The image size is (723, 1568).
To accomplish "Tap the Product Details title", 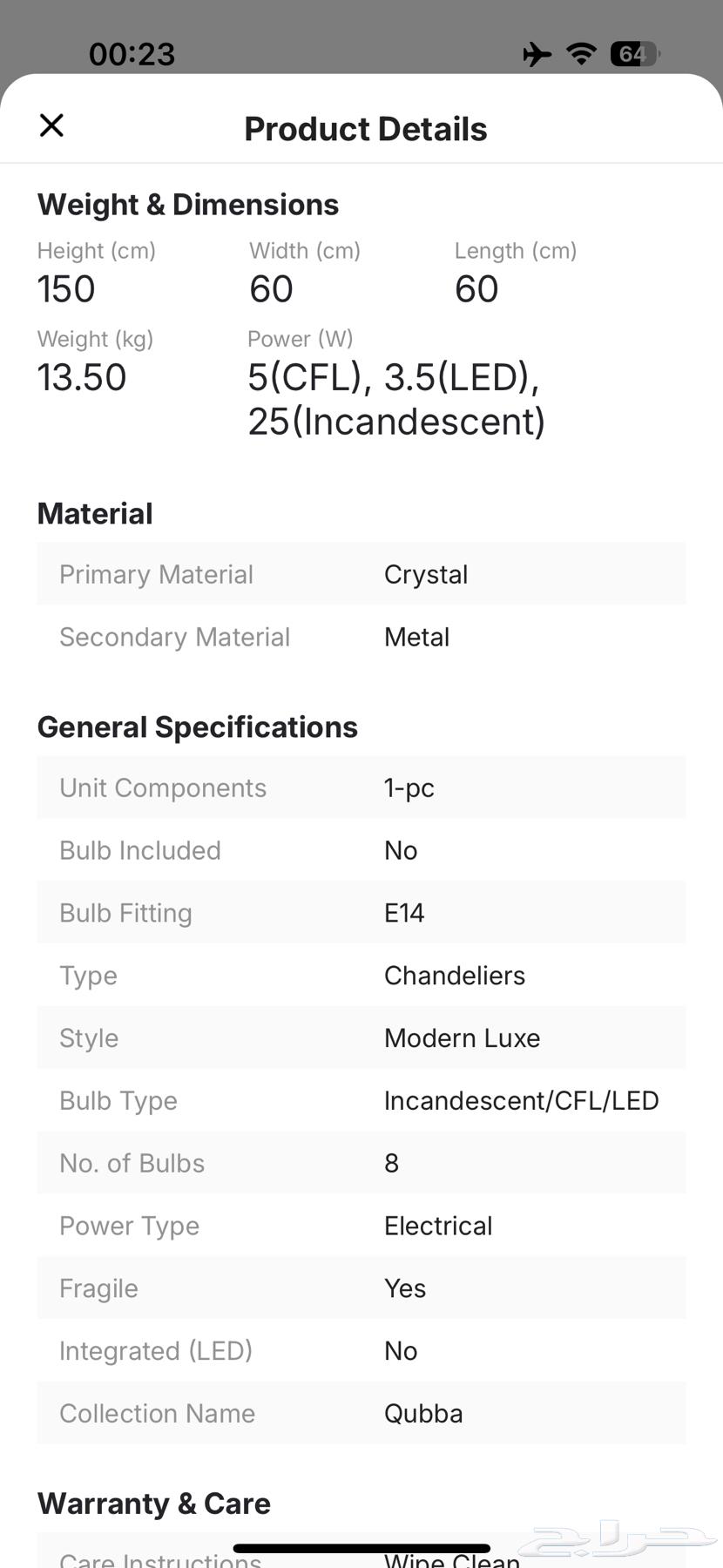I will click(365, 129).
